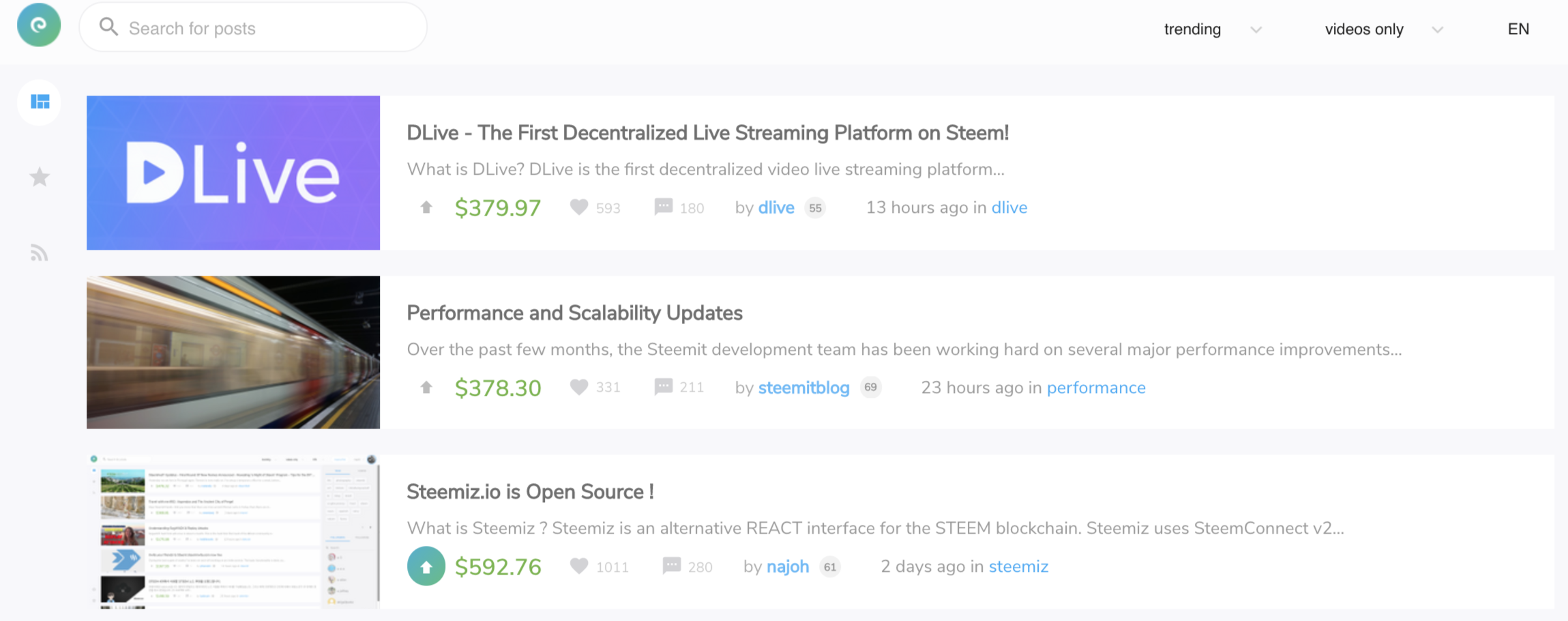
Task: Open comments on Performance and Scalability post
Action: click(663, 388)
